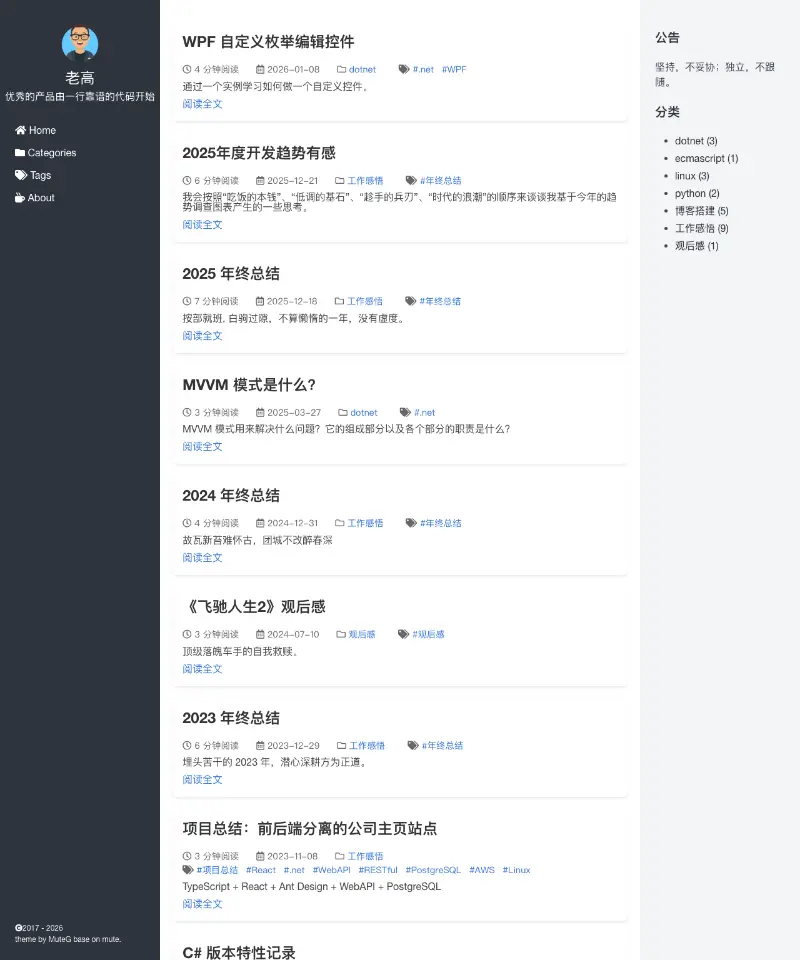Click #年终总结 tag on 2025 年终总结

tap(440, 301)
